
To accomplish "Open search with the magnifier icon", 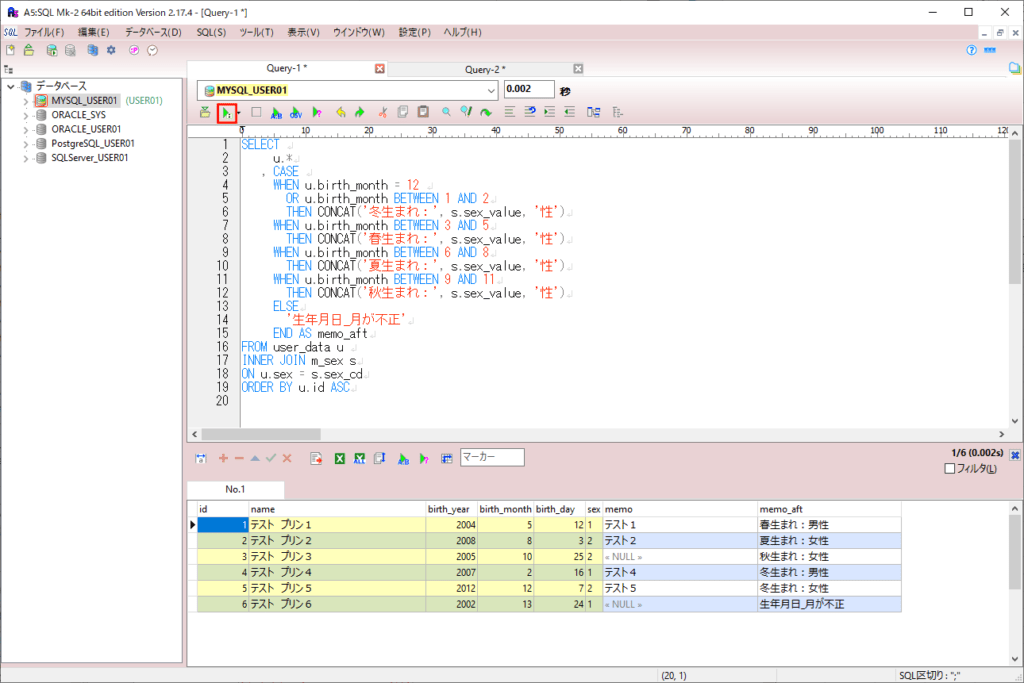I will (x=444, y=112).
